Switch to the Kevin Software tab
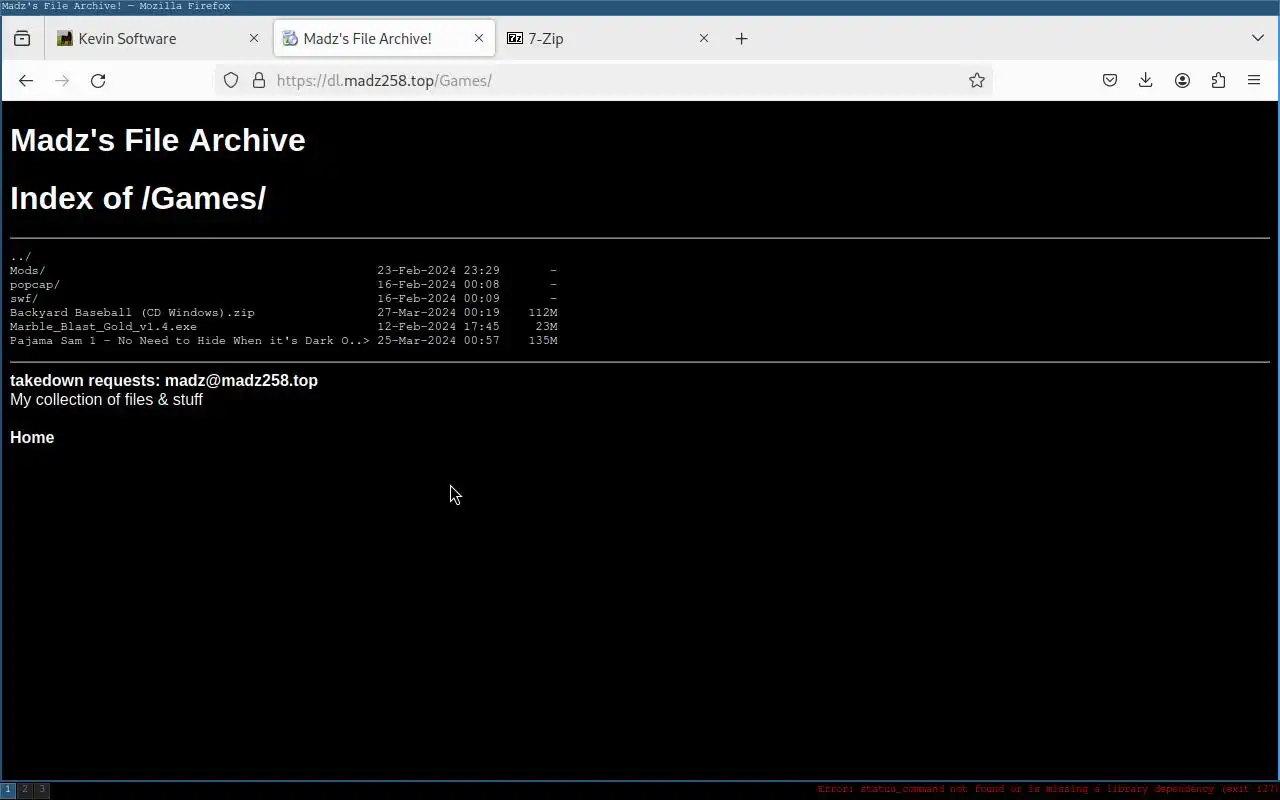 (158, 38)
